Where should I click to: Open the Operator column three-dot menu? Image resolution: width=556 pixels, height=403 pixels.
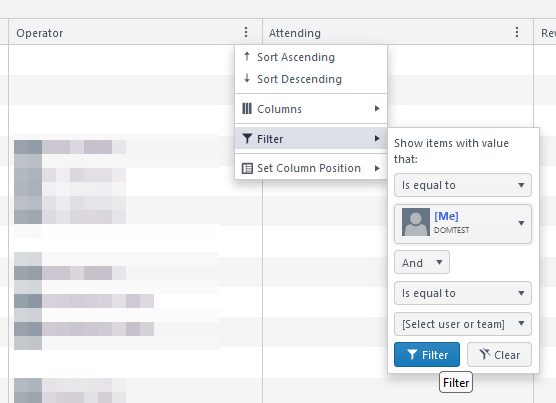(246, 32)
